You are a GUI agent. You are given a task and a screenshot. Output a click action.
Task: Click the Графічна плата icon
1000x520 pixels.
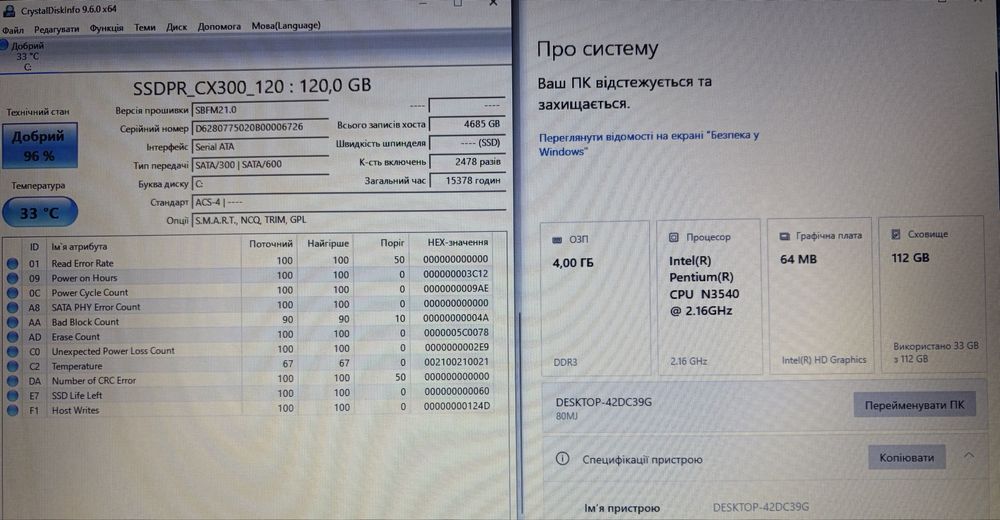pos(784,236)
